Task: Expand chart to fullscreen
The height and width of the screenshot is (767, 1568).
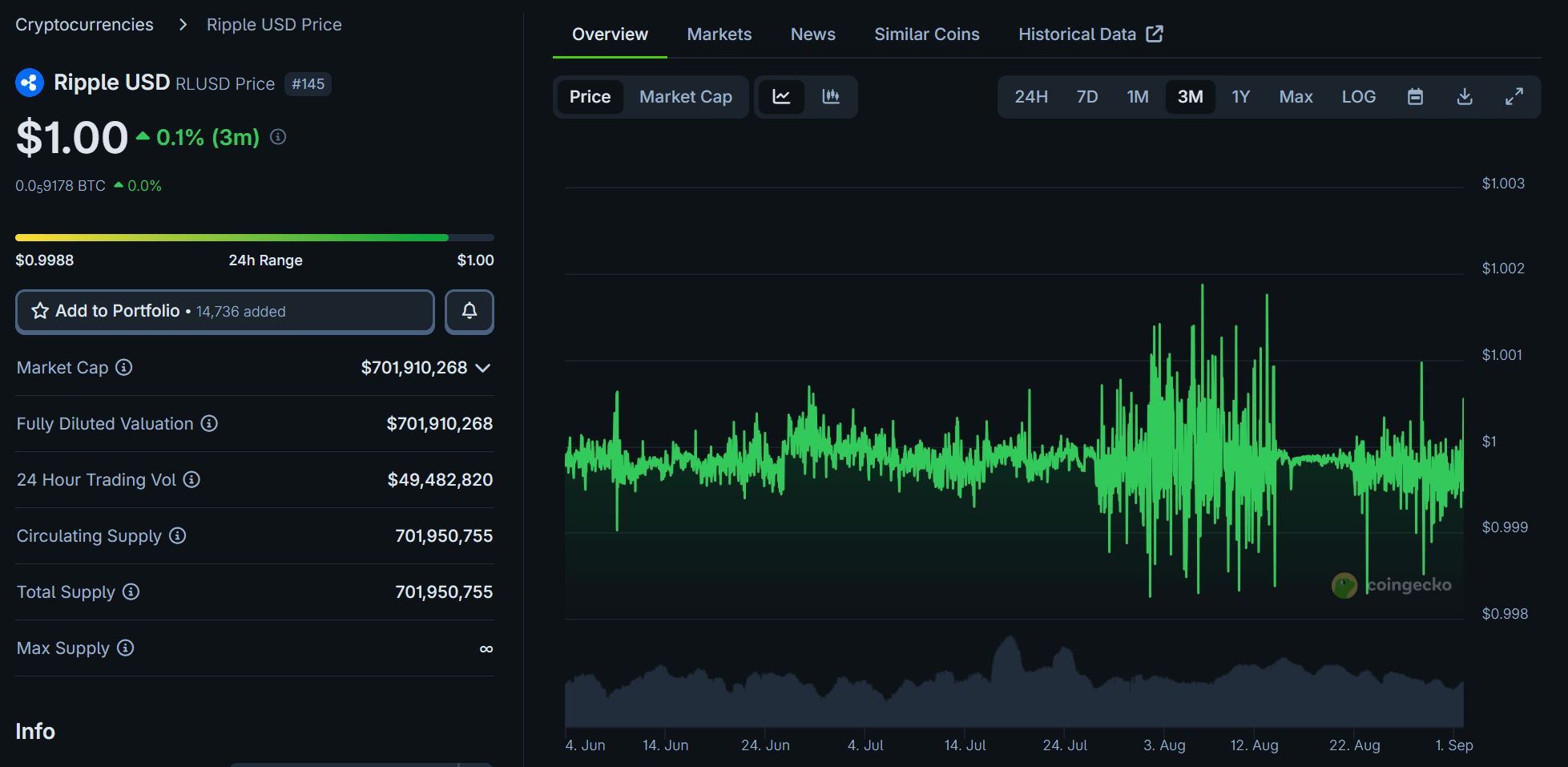Action: (x=1514, y=97)
